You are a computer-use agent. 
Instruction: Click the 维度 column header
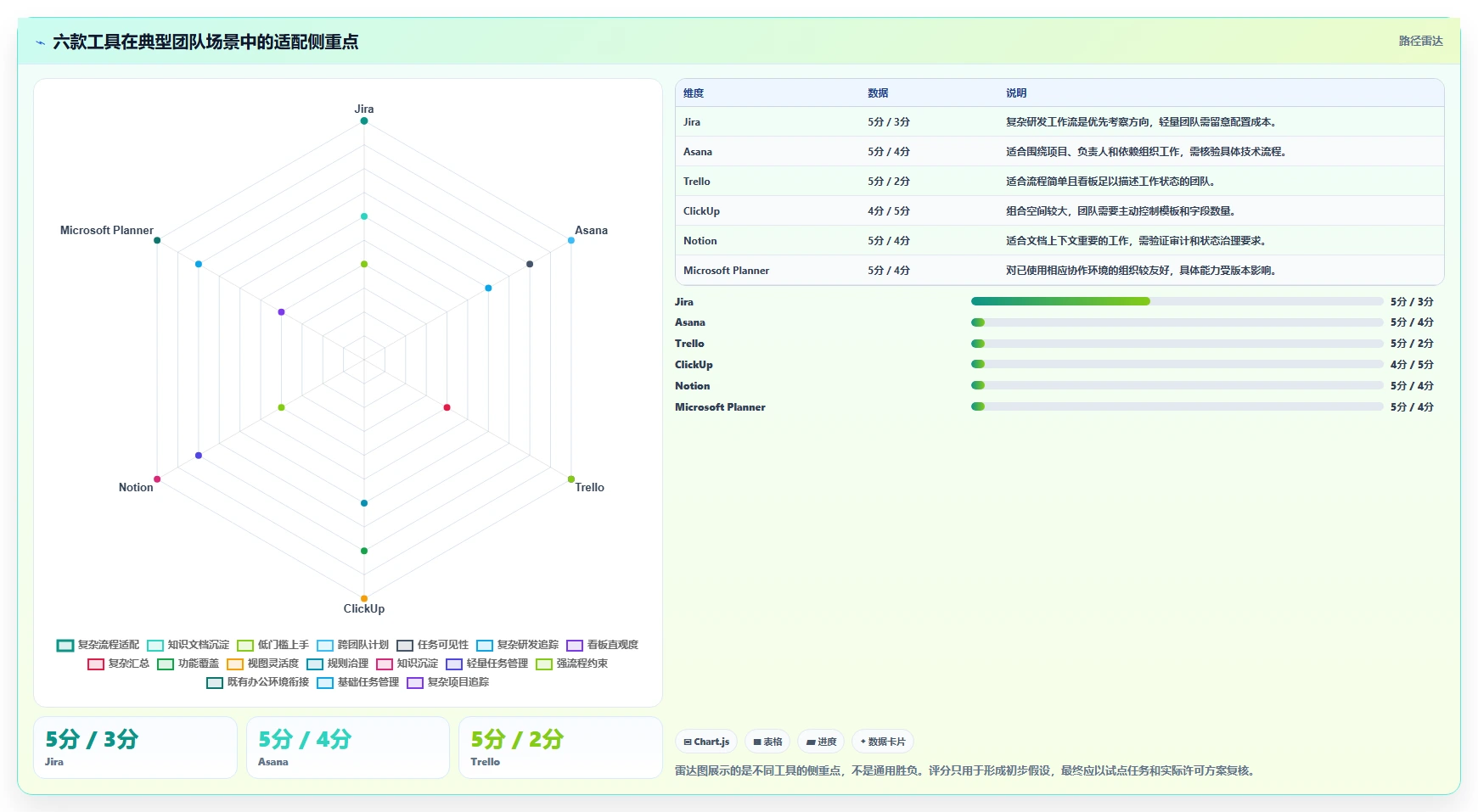(x=694, y=93)
